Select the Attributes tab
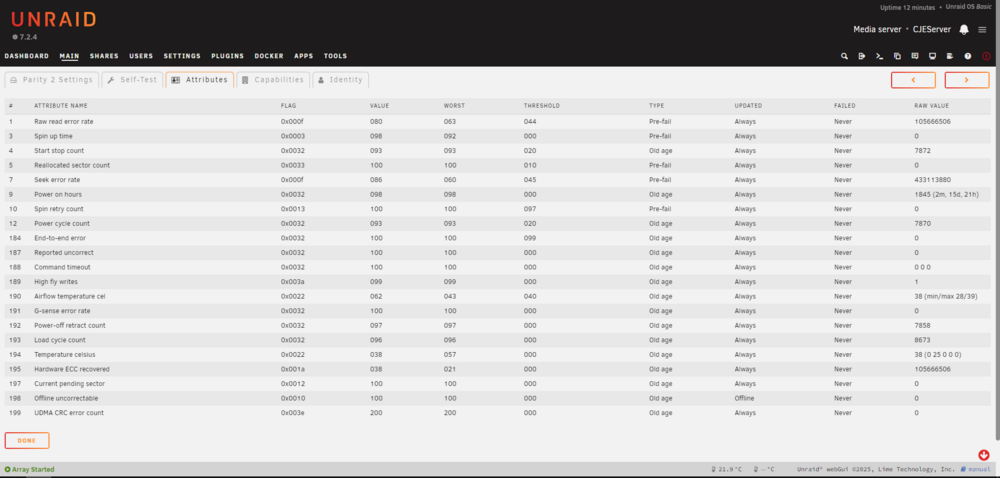Screen dimensions: 1000x478 pos(200,80)
